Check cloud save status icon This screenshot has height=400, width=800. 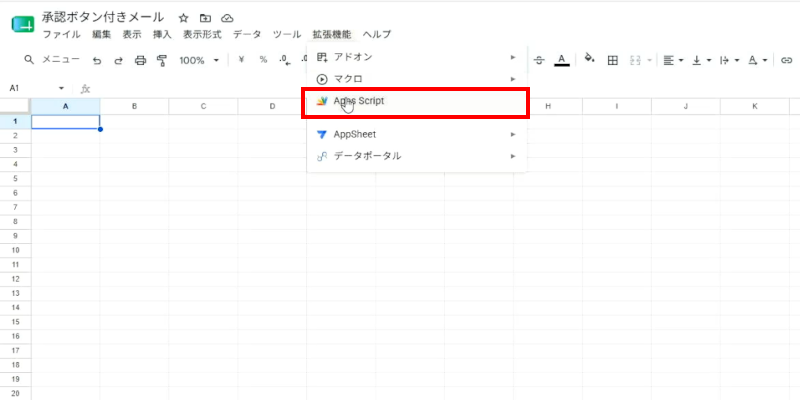tap(227, 18)
